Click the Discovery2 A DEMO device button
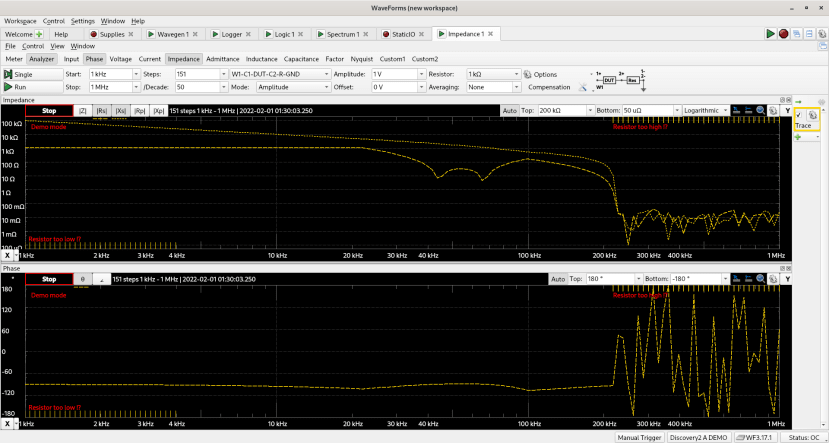 coord(699,437)
